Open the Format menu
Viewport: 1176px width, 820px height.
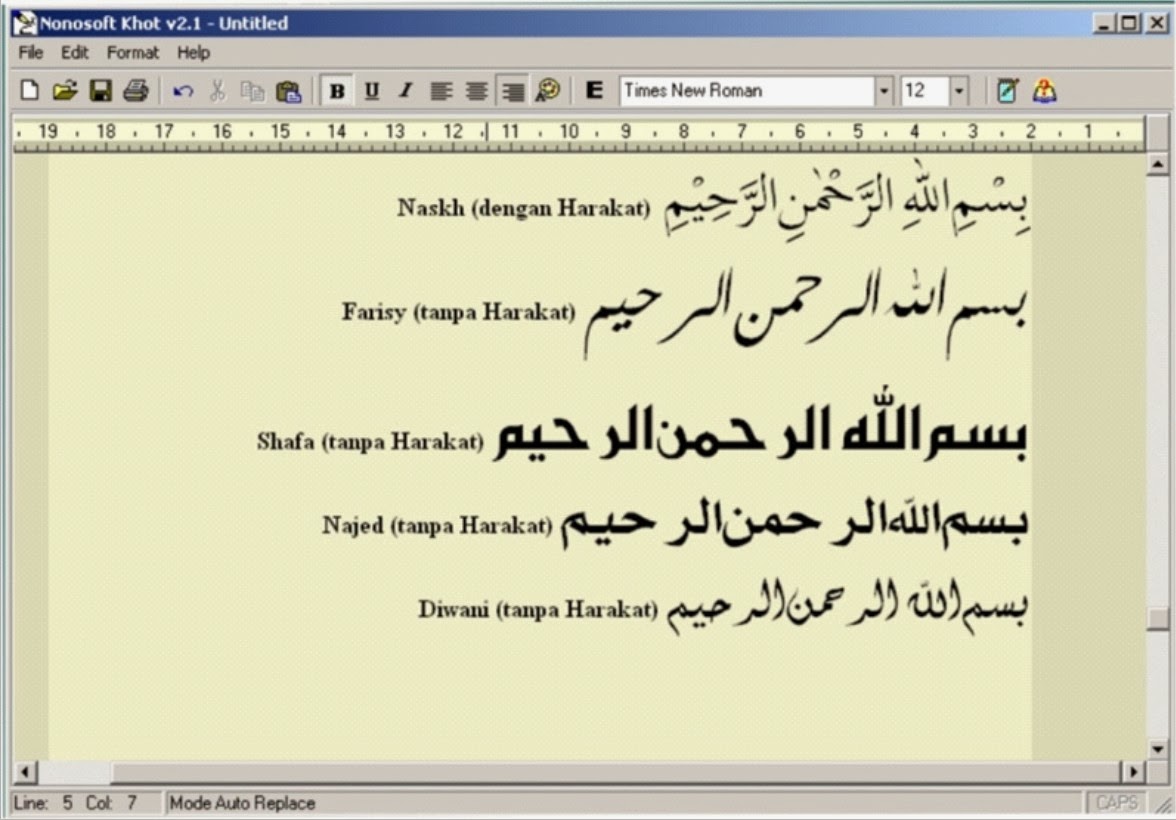[x=132, y=53]
